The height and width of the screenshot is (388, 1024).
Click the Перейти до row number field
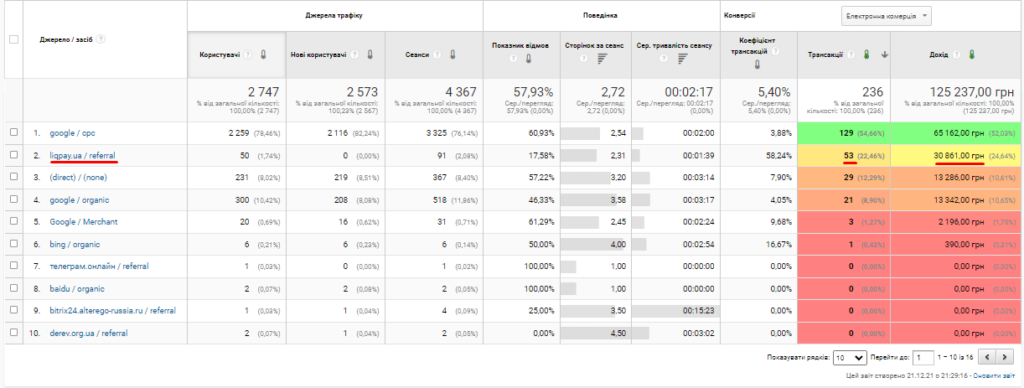coord(923,357)
